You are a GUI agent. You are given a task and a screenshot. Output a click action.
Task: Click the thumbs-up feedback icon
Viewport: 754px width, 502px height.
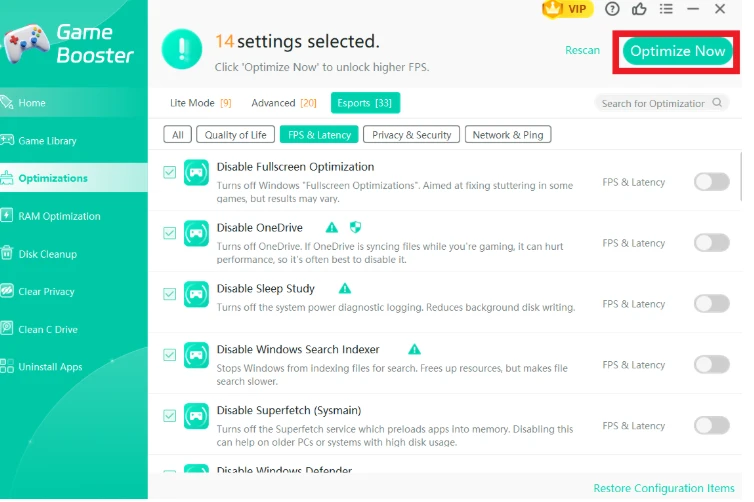[x=639, y=9]
